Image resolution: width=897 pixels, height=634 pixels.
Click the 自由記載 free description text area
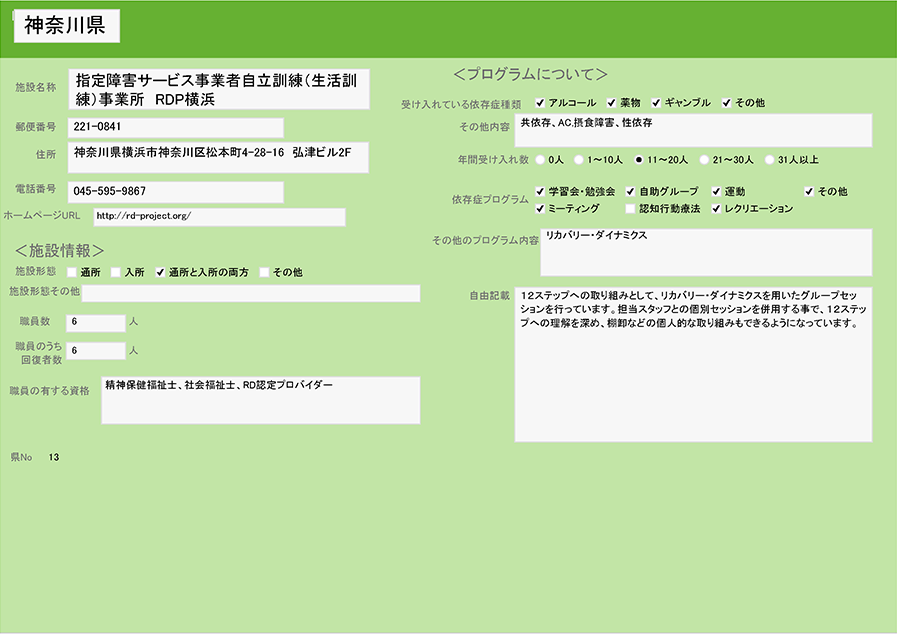pyautogui.click(x=693, y=365)
